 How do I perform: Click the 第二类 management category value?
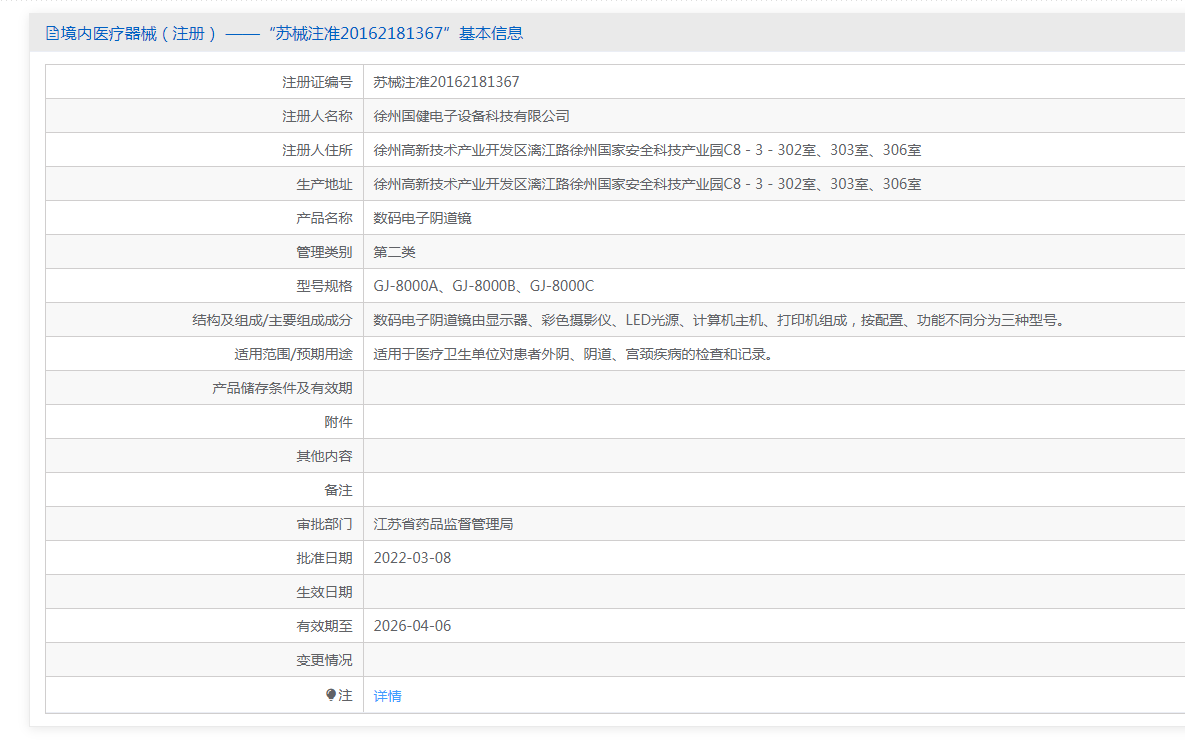coord(394,252)
